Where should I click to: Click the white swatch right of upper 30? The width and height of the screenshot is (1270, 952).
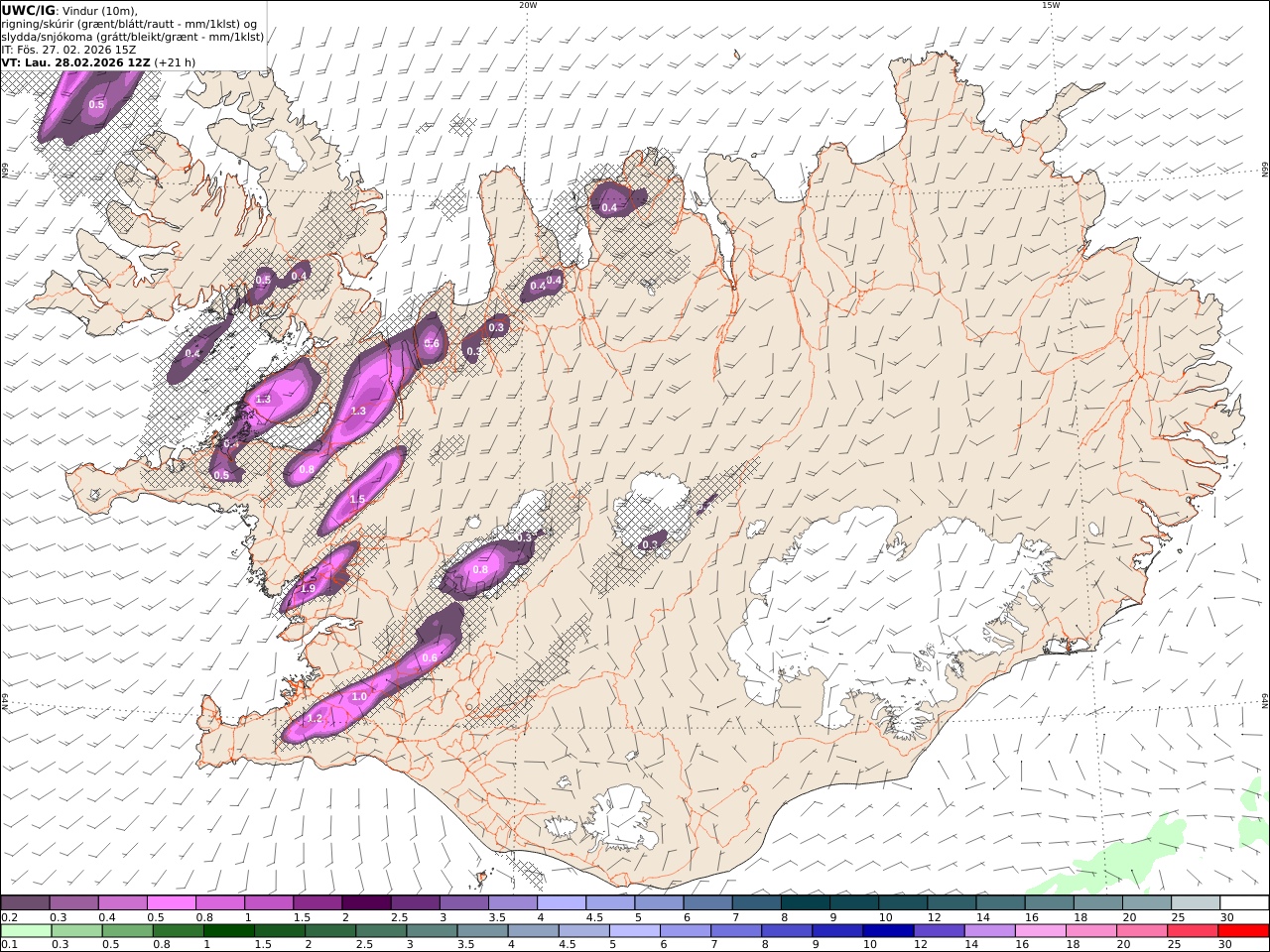point(1244,903)
